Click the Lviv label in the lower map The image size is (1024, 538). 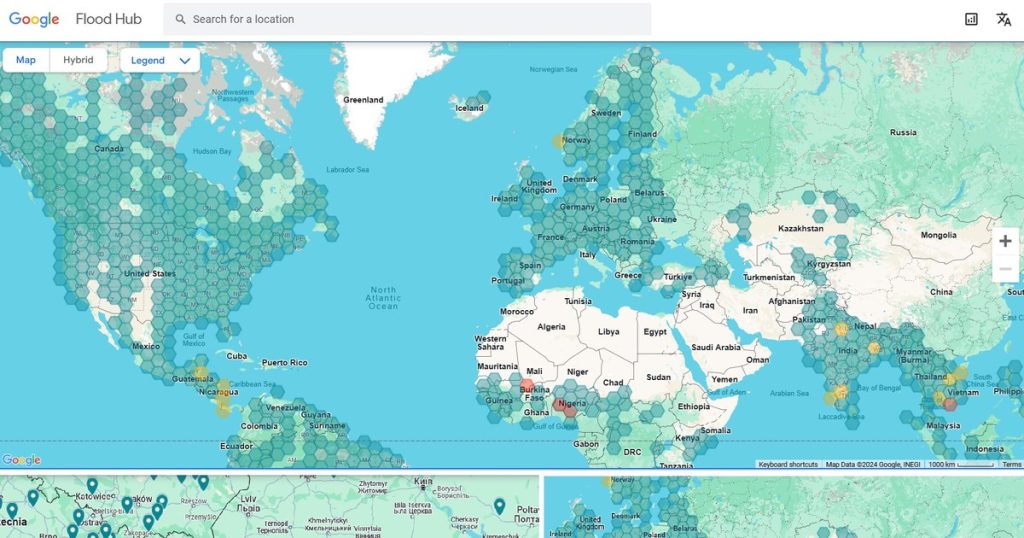pyautogui.click(x=248, y=503)
